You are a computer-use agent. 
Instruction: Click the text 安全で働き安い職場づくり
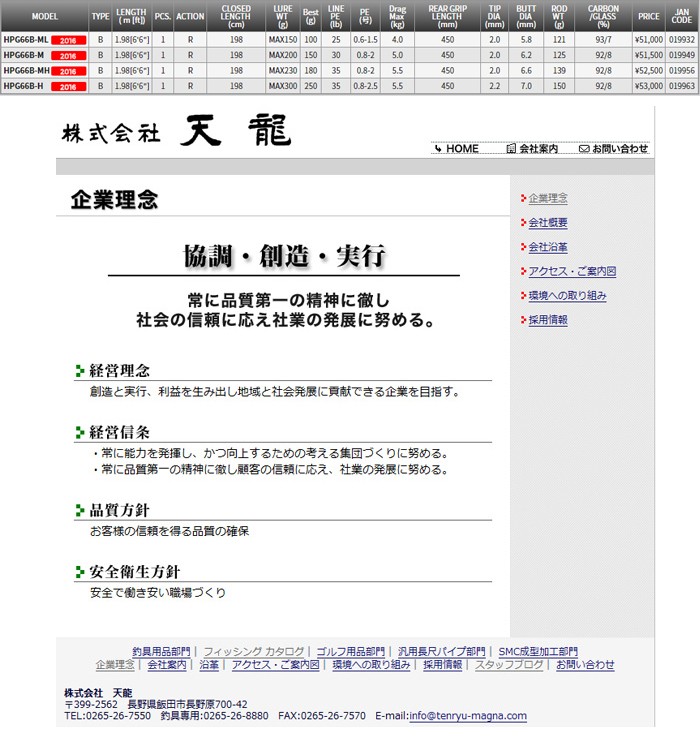click(x=158, y=593)
